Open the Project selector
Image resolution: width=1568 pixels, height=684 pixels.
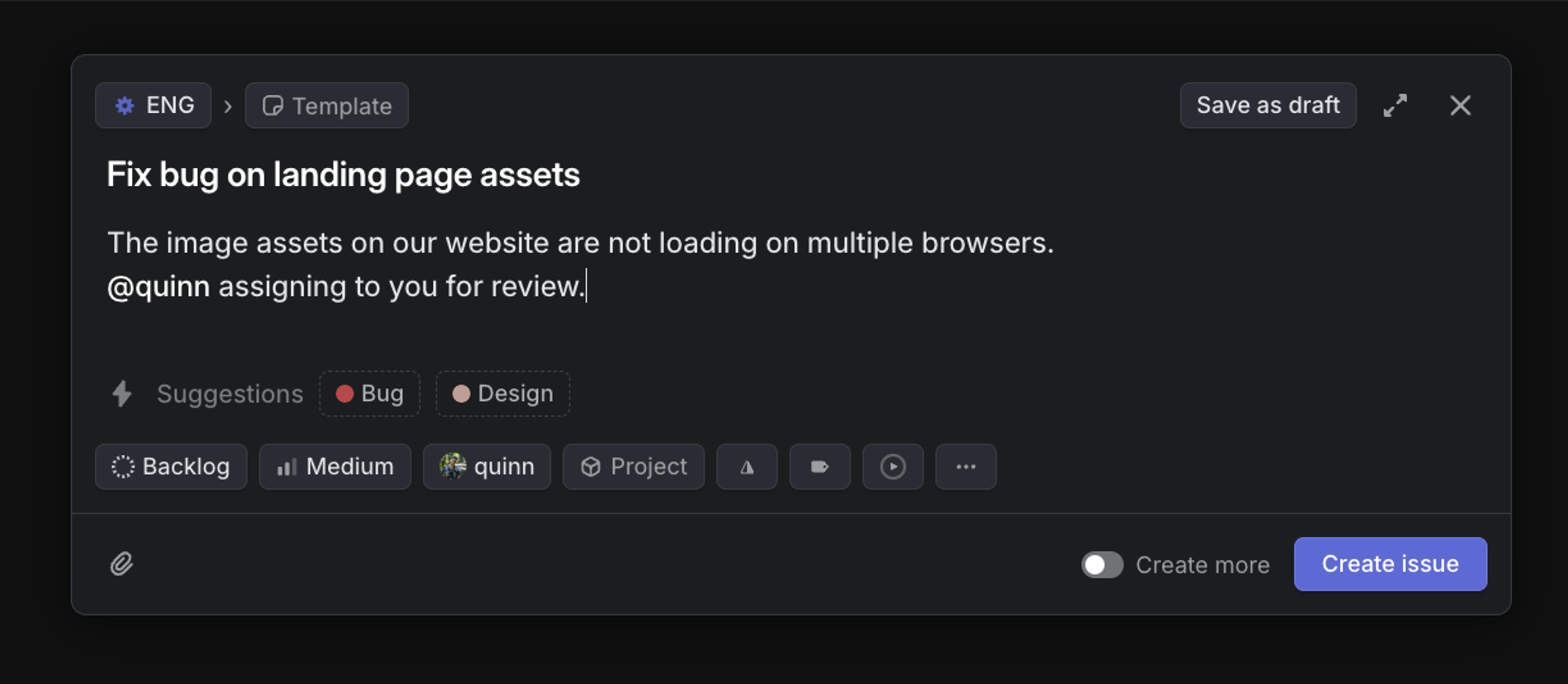pyautogui.click(x=633, y=467)
